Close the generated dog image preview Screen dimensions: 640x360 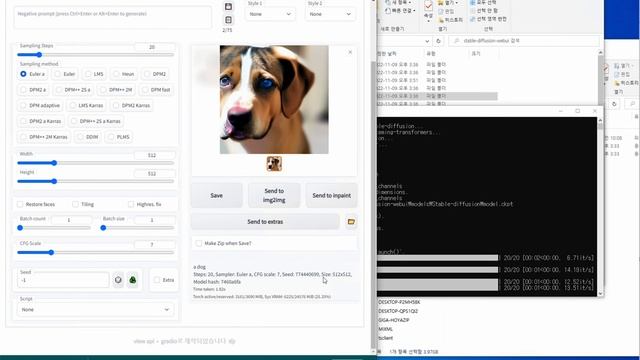coord(350,52)
